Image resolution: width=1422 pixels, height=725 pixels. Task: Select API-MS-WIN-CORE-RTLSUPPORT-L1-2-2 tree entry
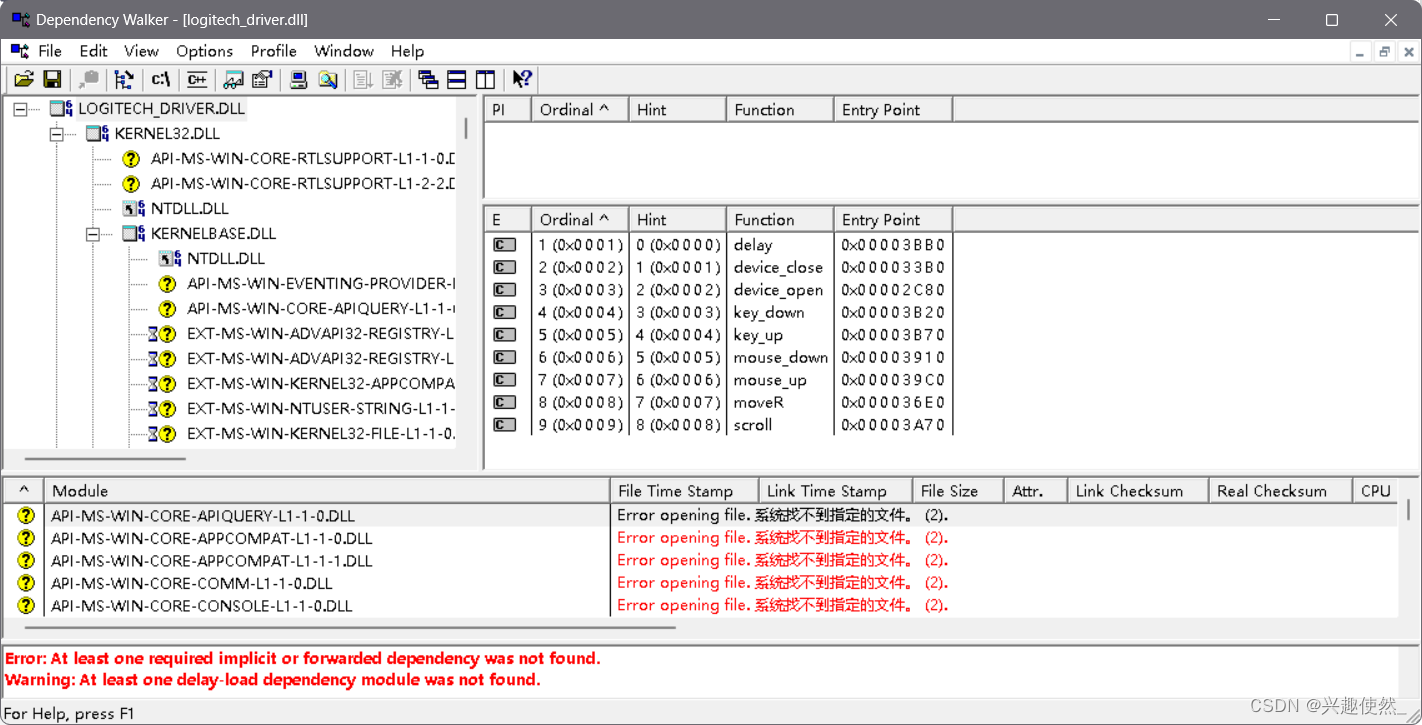pyautogui.click(x=303, y=183)
